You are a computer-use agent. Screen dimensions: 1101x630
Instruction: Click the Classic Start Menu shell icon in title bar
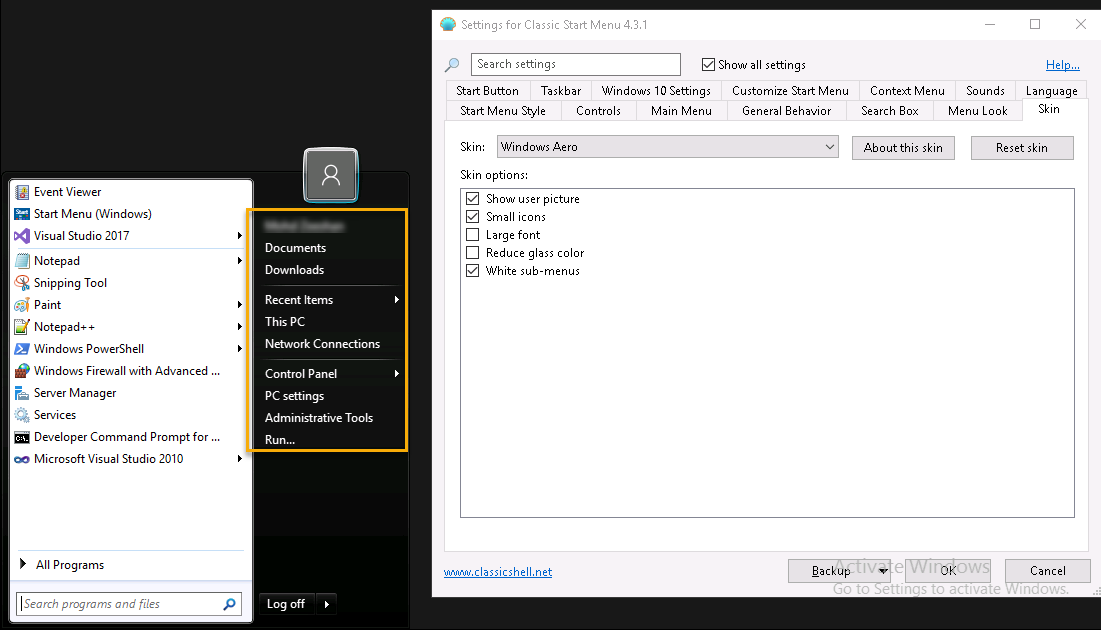[x=448, y=25]
